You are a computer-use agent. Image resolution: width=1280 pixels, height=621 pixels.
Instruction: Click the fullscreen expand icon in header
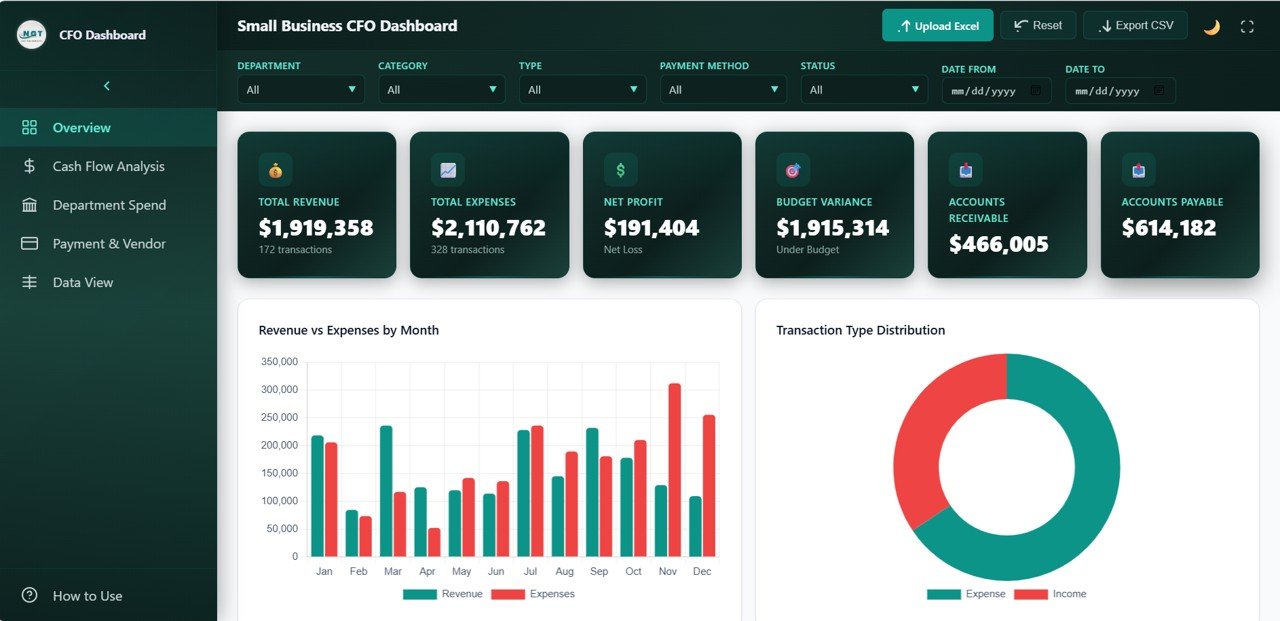[1247, 25]
